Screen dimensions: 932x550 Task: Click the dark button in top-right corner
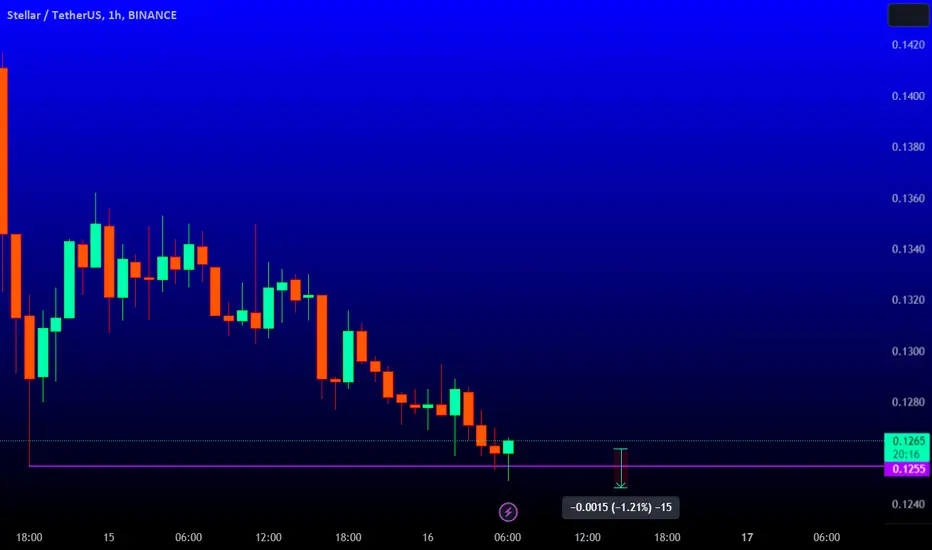tap(908, 15)
